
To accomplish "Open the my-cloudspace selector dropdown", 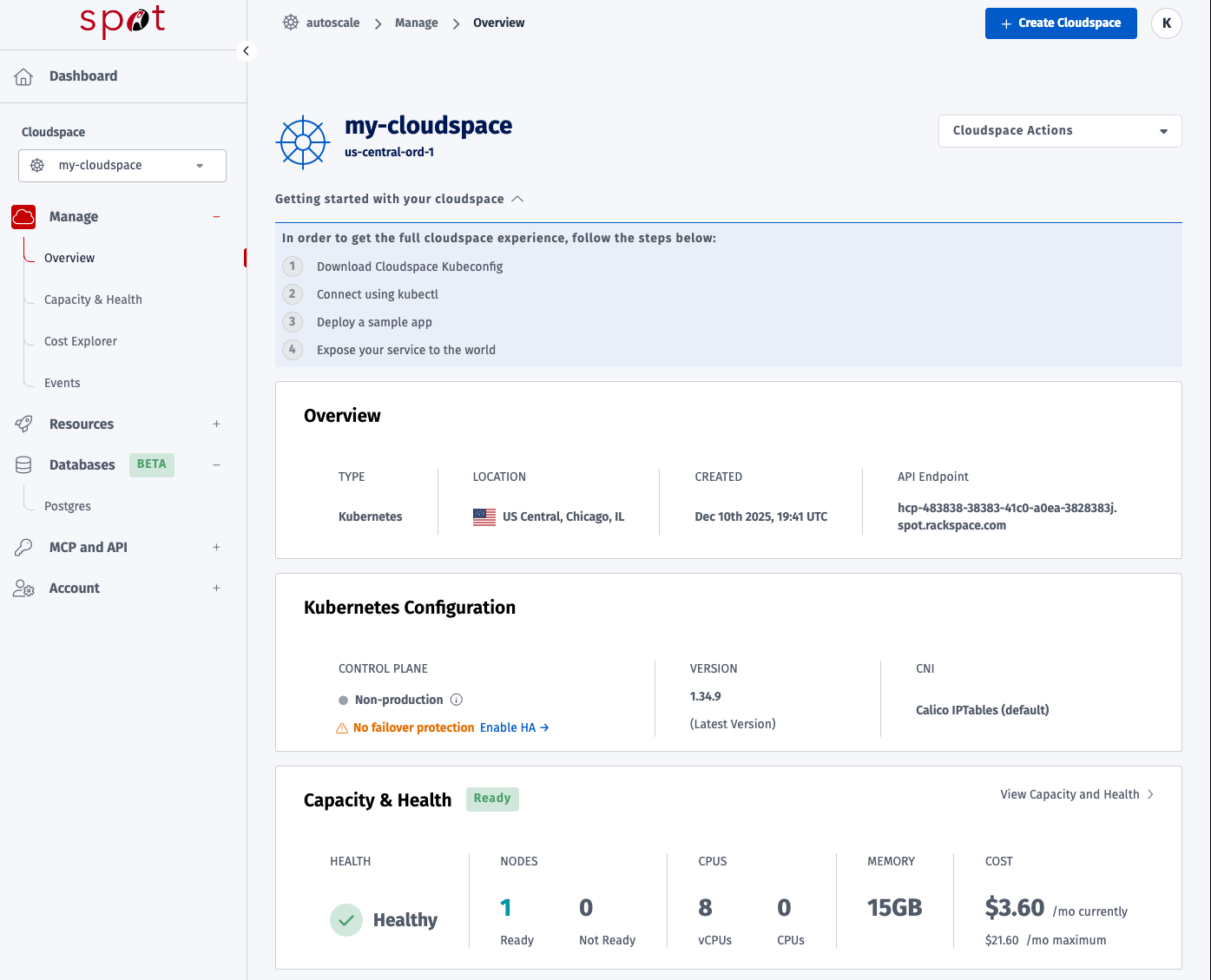I will click(x=122, y=166).
